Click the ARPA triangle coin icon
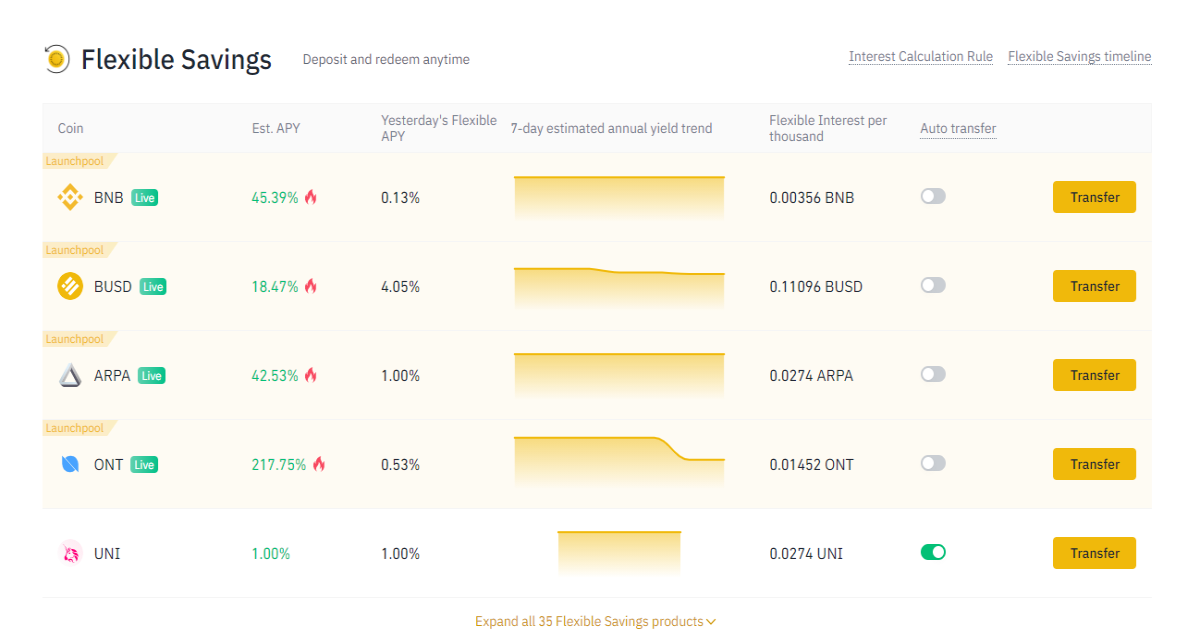Screen dimensions: 1200x644 70,376
